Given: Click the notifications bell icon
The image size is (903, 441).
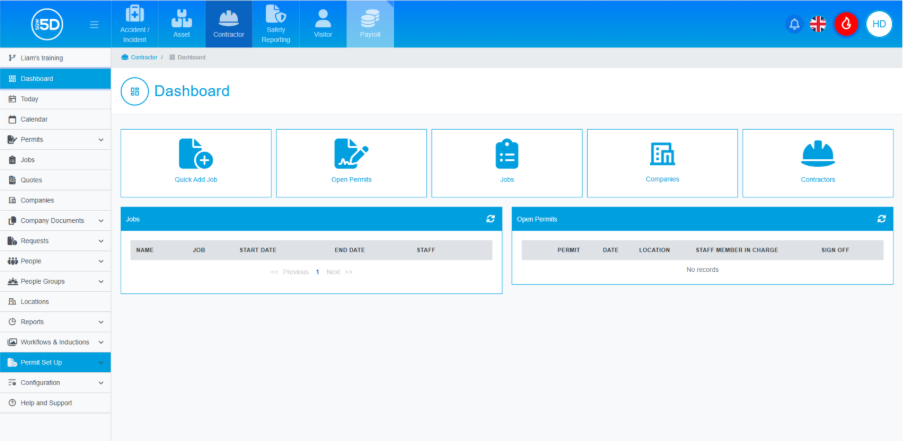Looking at the screenshot, I should point(795,24).
